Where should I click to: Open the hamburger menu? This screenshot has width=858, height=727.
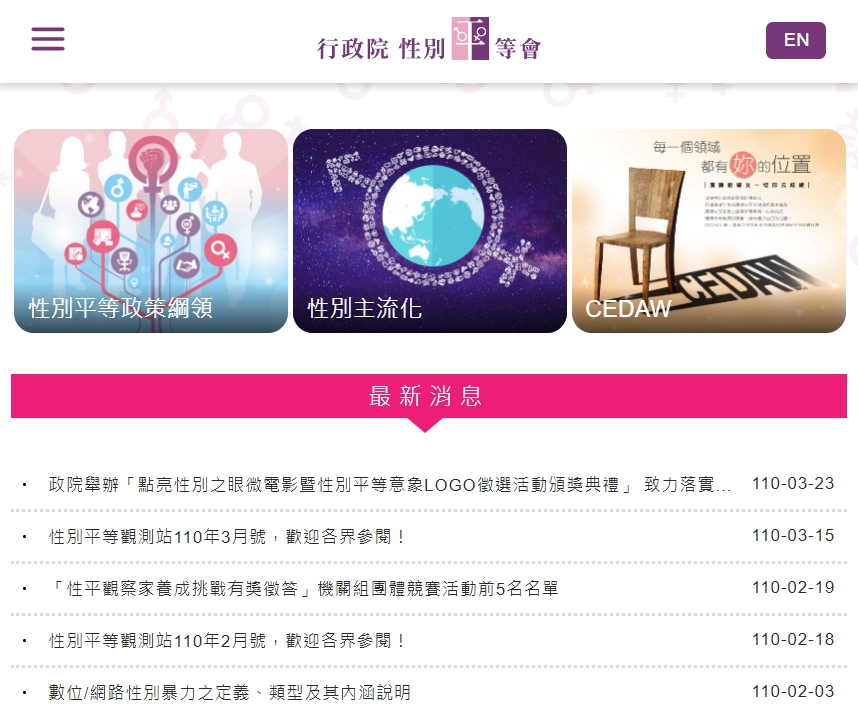pyautogui.click(x=48, y=39)
